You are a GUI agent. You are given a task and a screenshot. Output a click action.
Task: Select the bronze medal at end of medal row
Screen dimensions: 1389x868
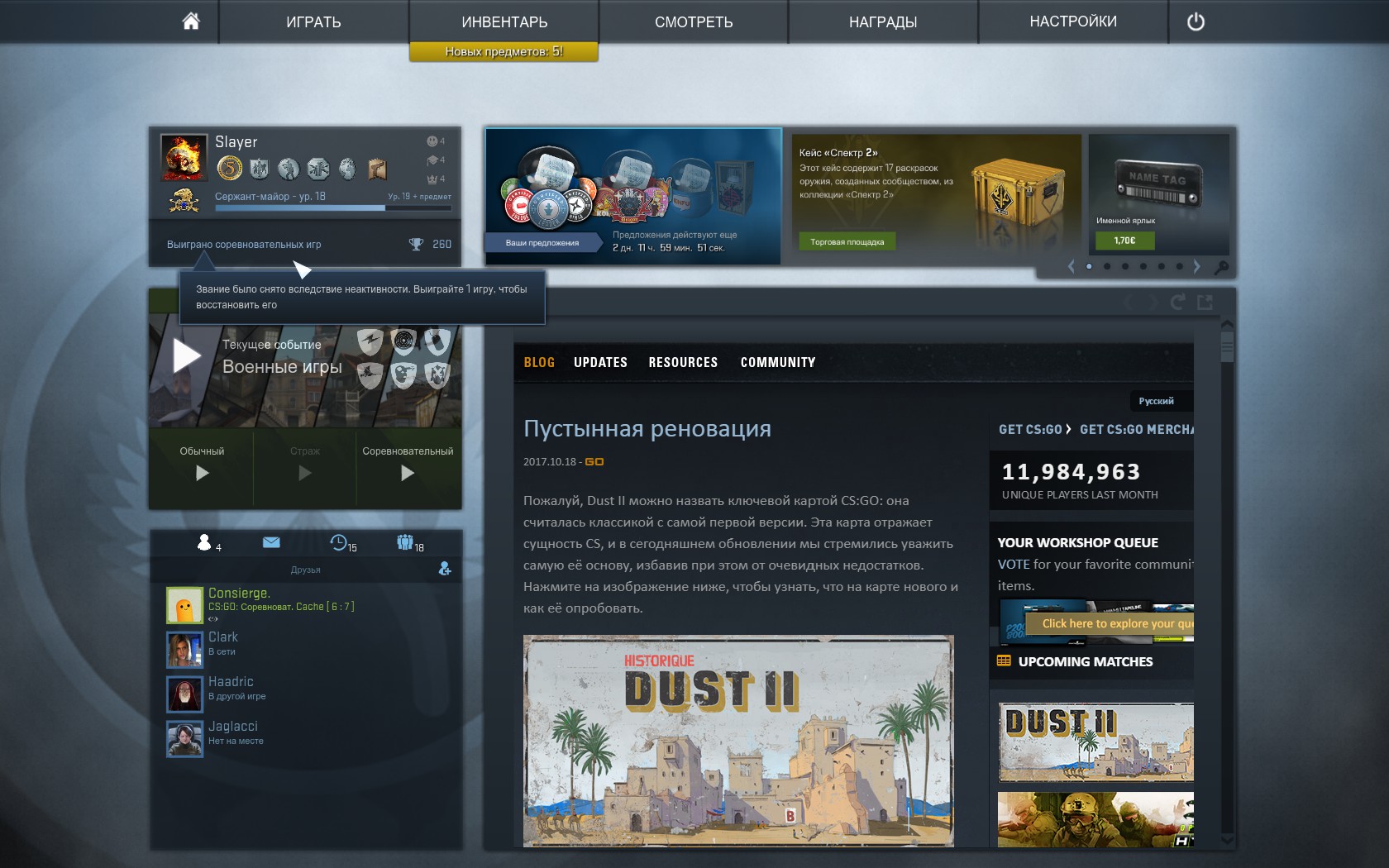coord(377,169)
